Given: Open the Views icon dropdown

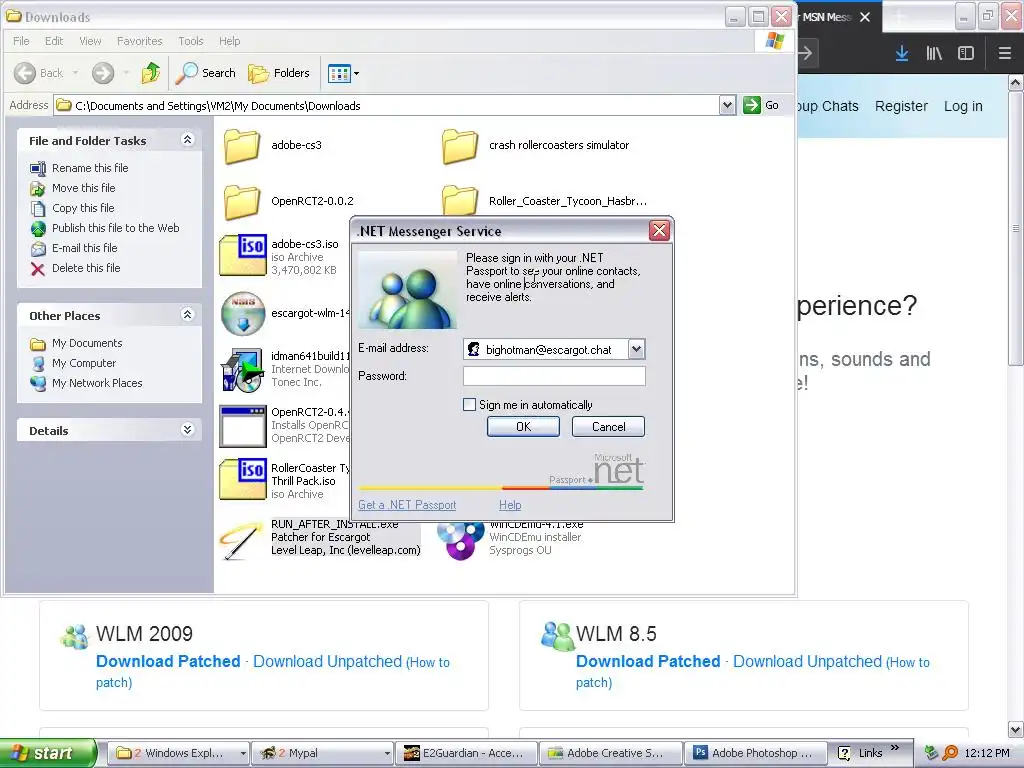Looking at the screenshot, I should click(x=344, y=73).
